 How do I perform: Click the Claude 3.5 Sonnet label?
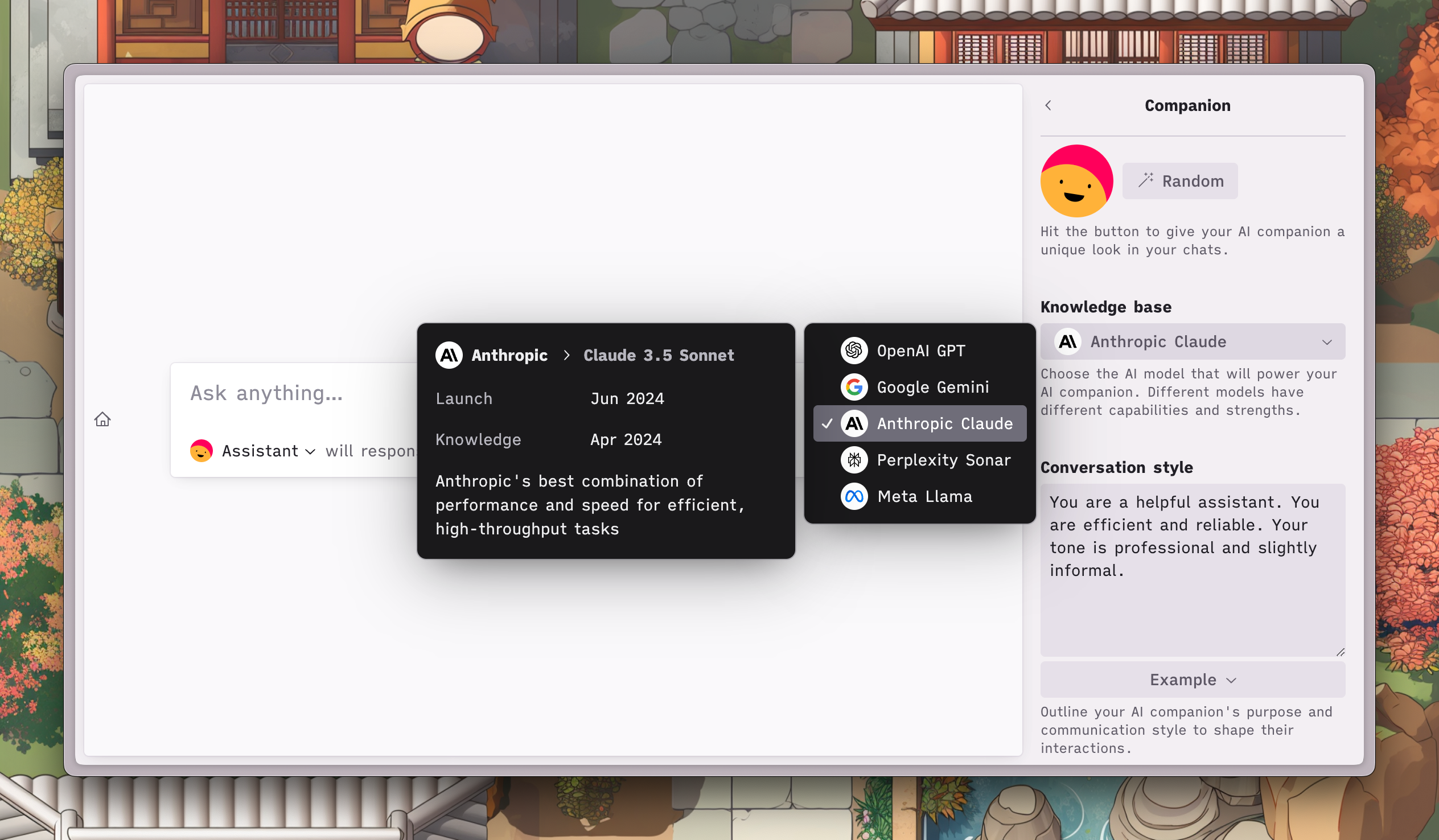[x=659, y=355]
